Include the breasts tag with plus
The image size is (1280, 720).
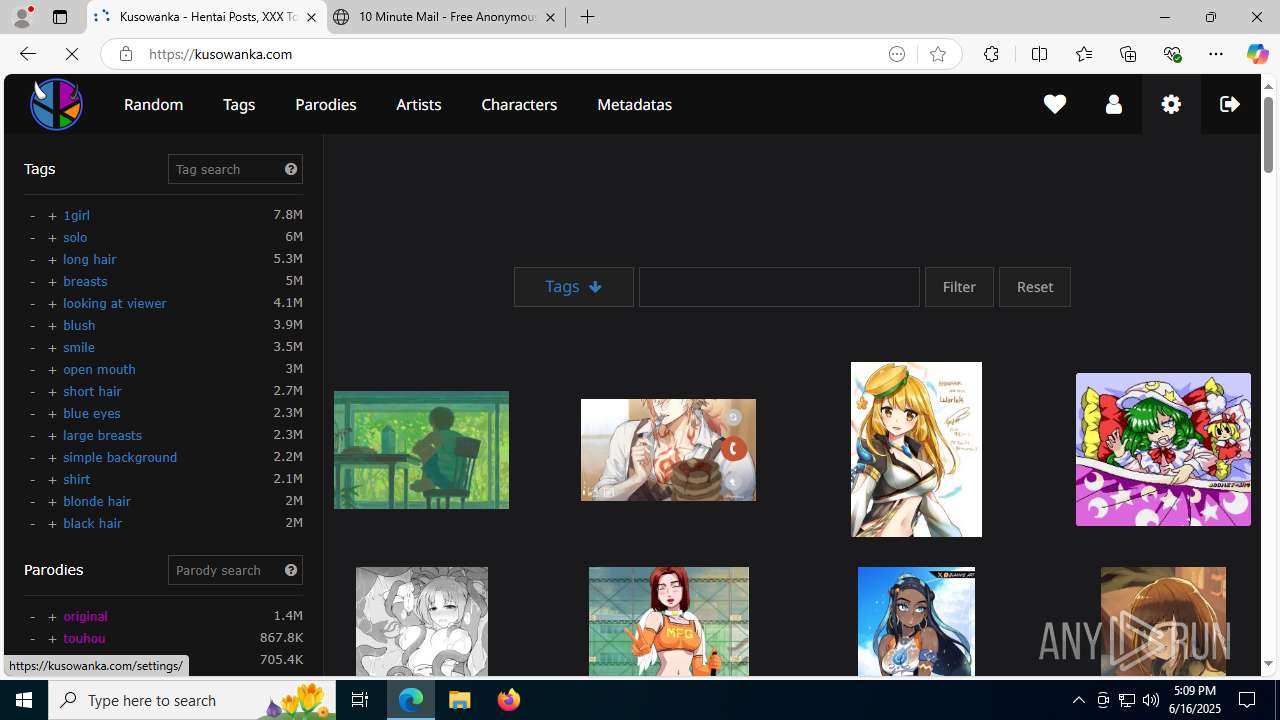(52, 281)
